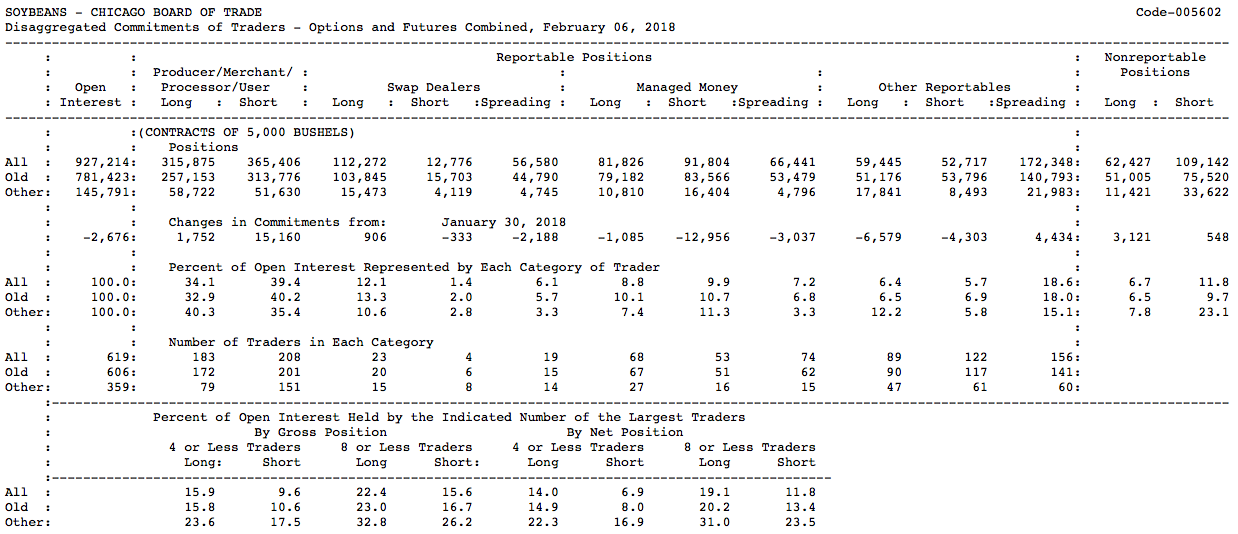Click the Other Reportables header label
Image resolution: width=1238 pixels, height=534 pixels.
click(x=944, y=87)
